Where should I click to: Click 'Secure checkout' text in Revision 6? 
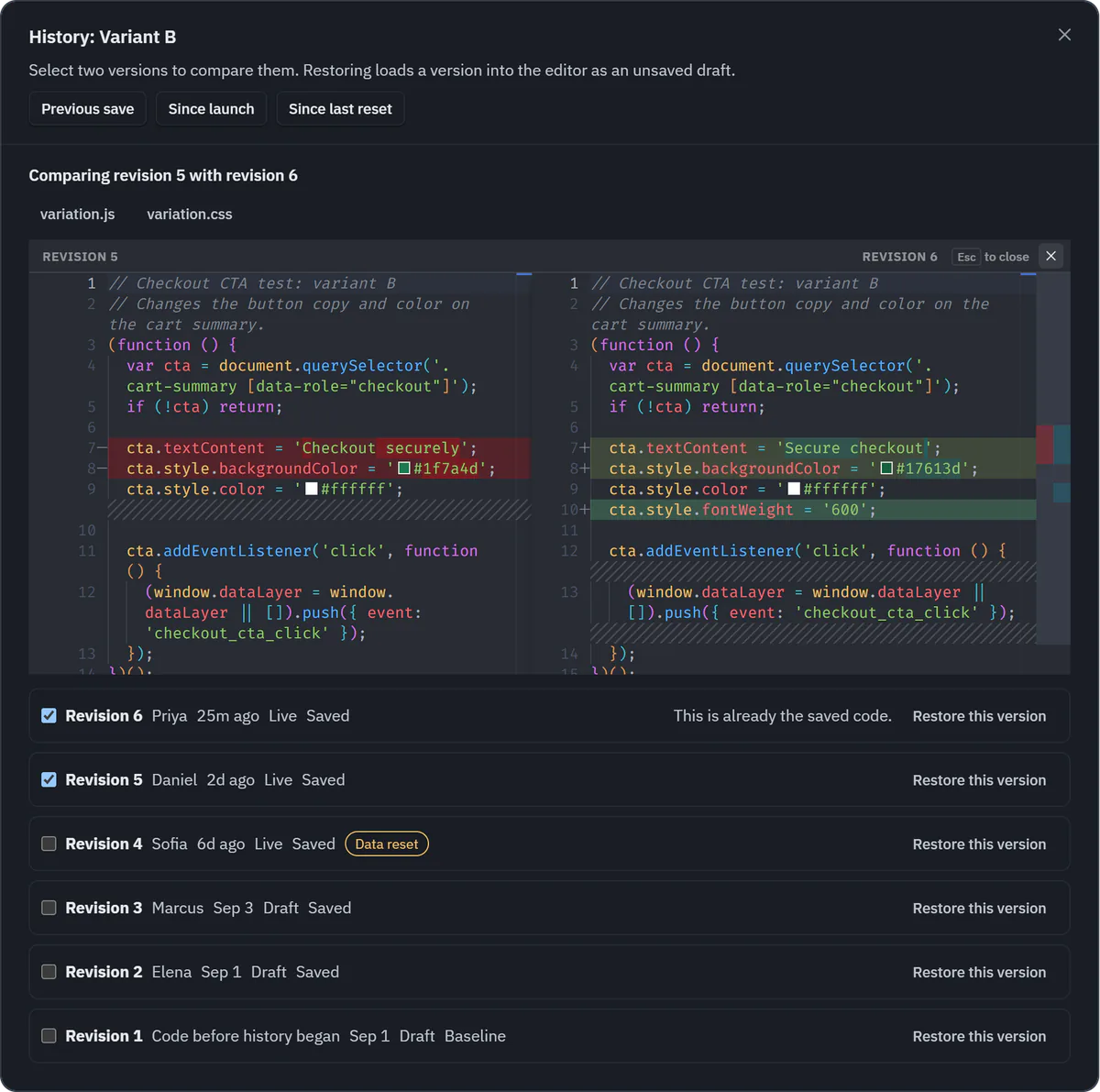[853, 447]
